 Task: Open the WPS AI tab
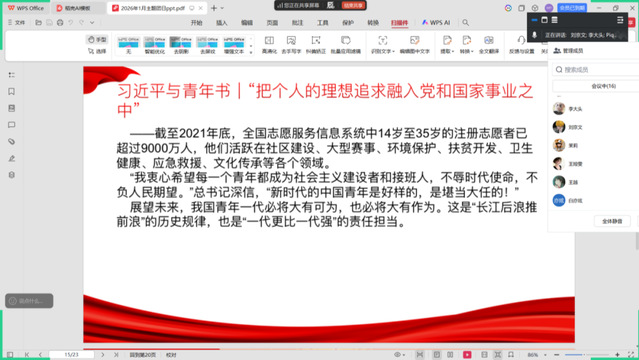pyautogui.click(x=436, y=22)
